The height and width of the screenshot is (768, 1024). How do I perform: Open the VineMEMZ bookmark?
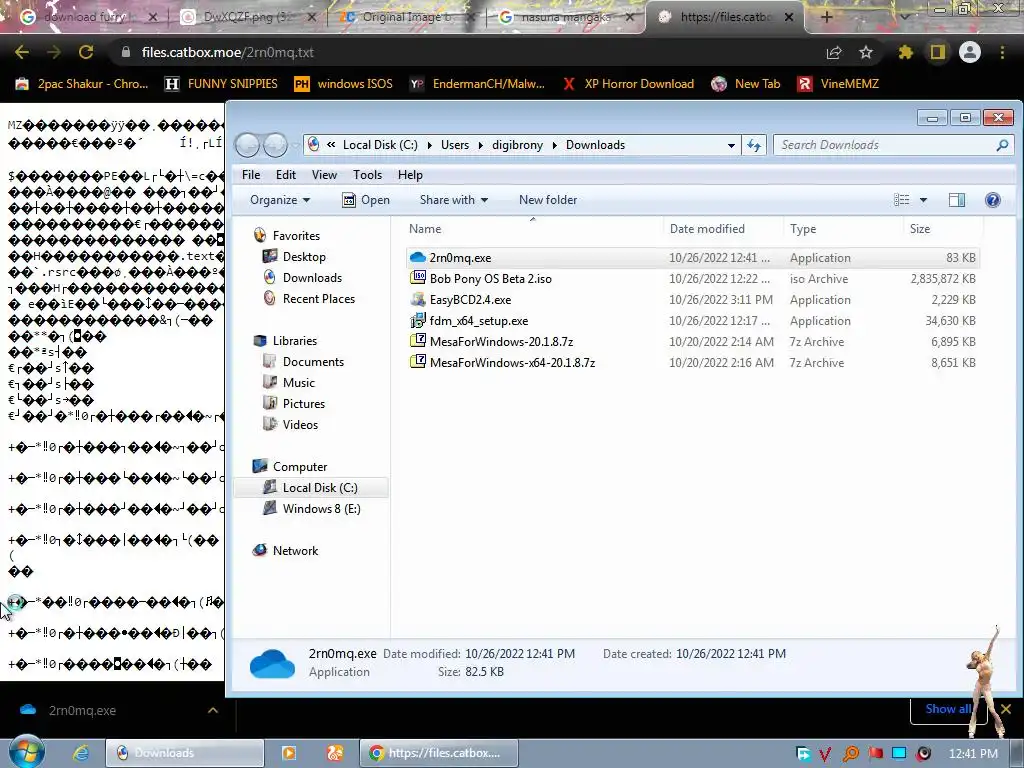tap(839, 84)
